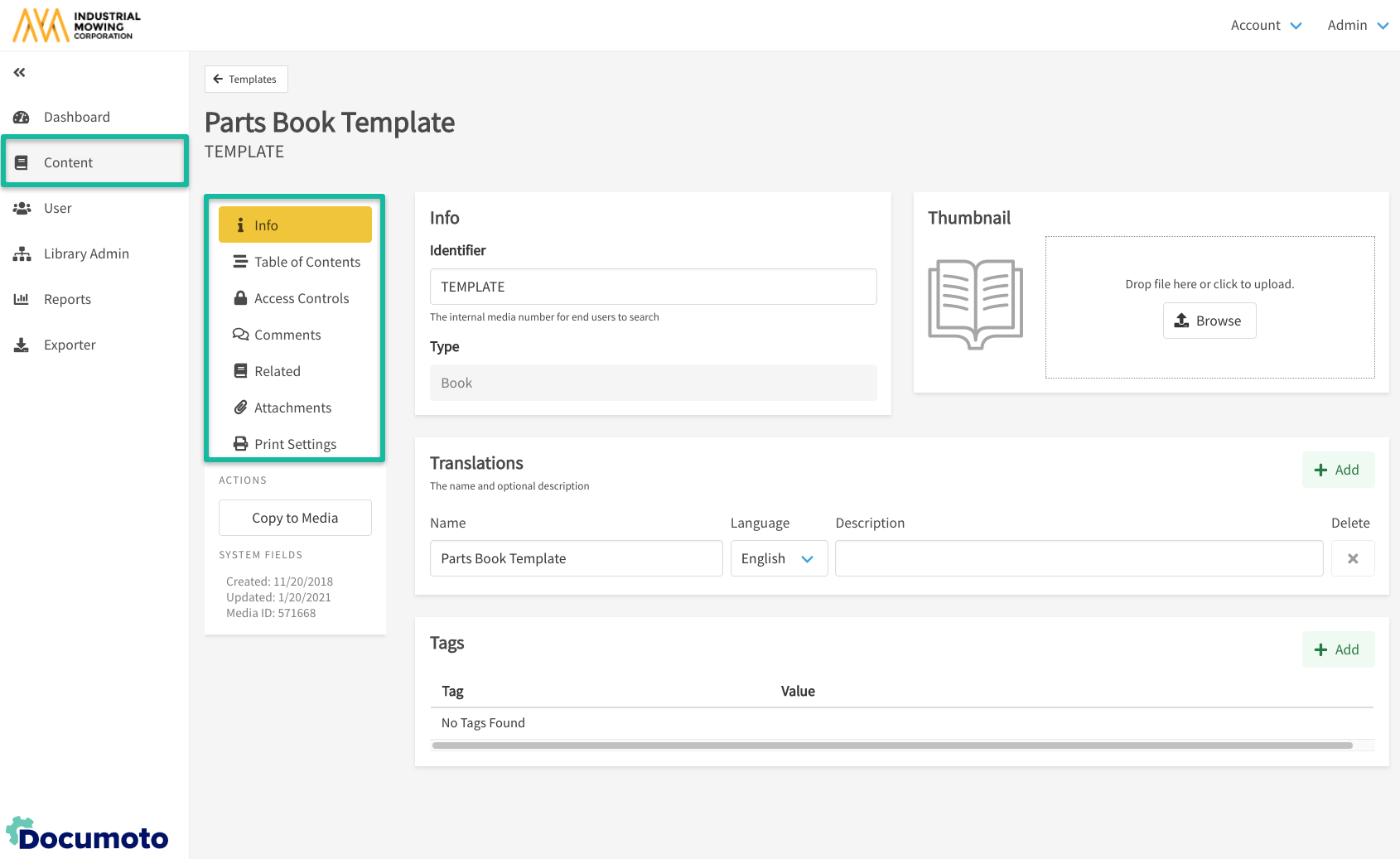1400x859 pixels.
Task: Click the book thumbnail image
Action: tap(975, 305)
